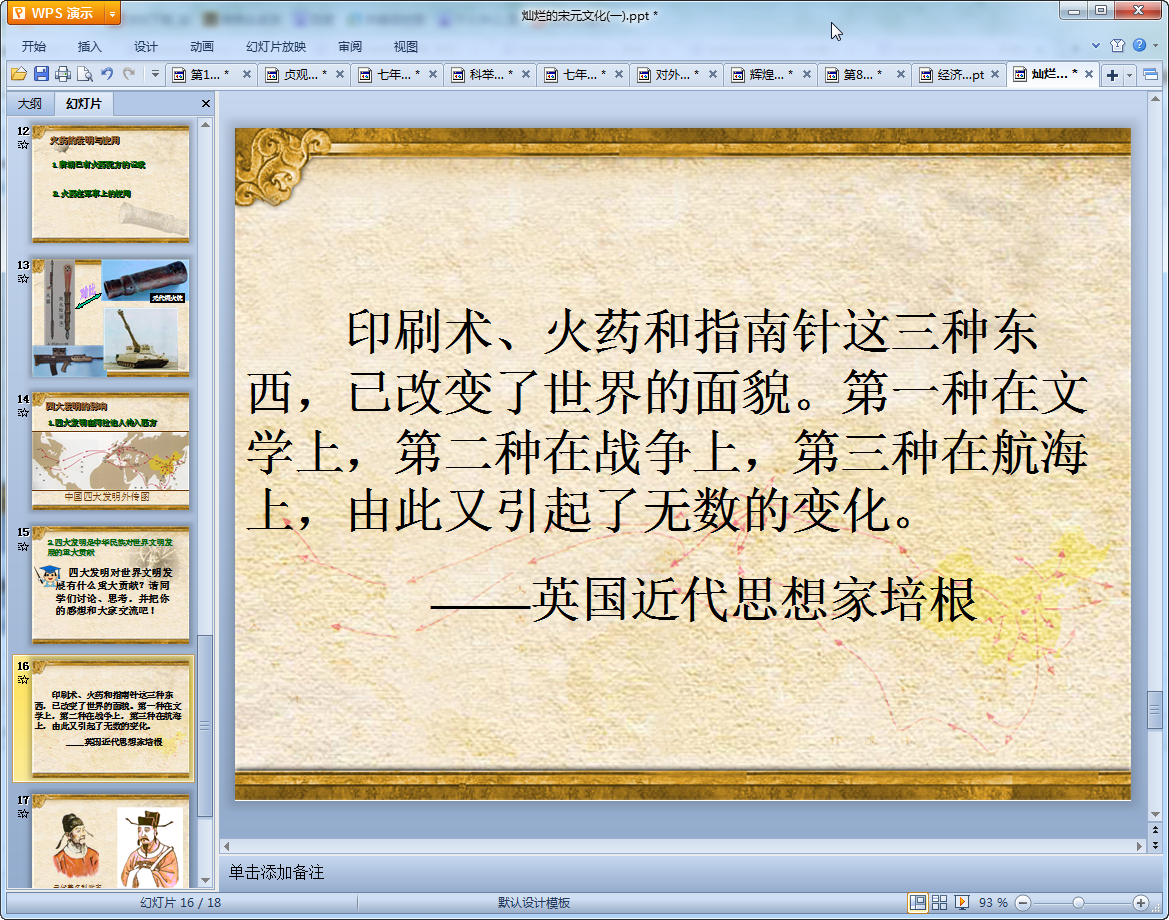Select slide 15 thumbnail
The width and height of the screenshot is (1169, 920).
click(110, 585)
